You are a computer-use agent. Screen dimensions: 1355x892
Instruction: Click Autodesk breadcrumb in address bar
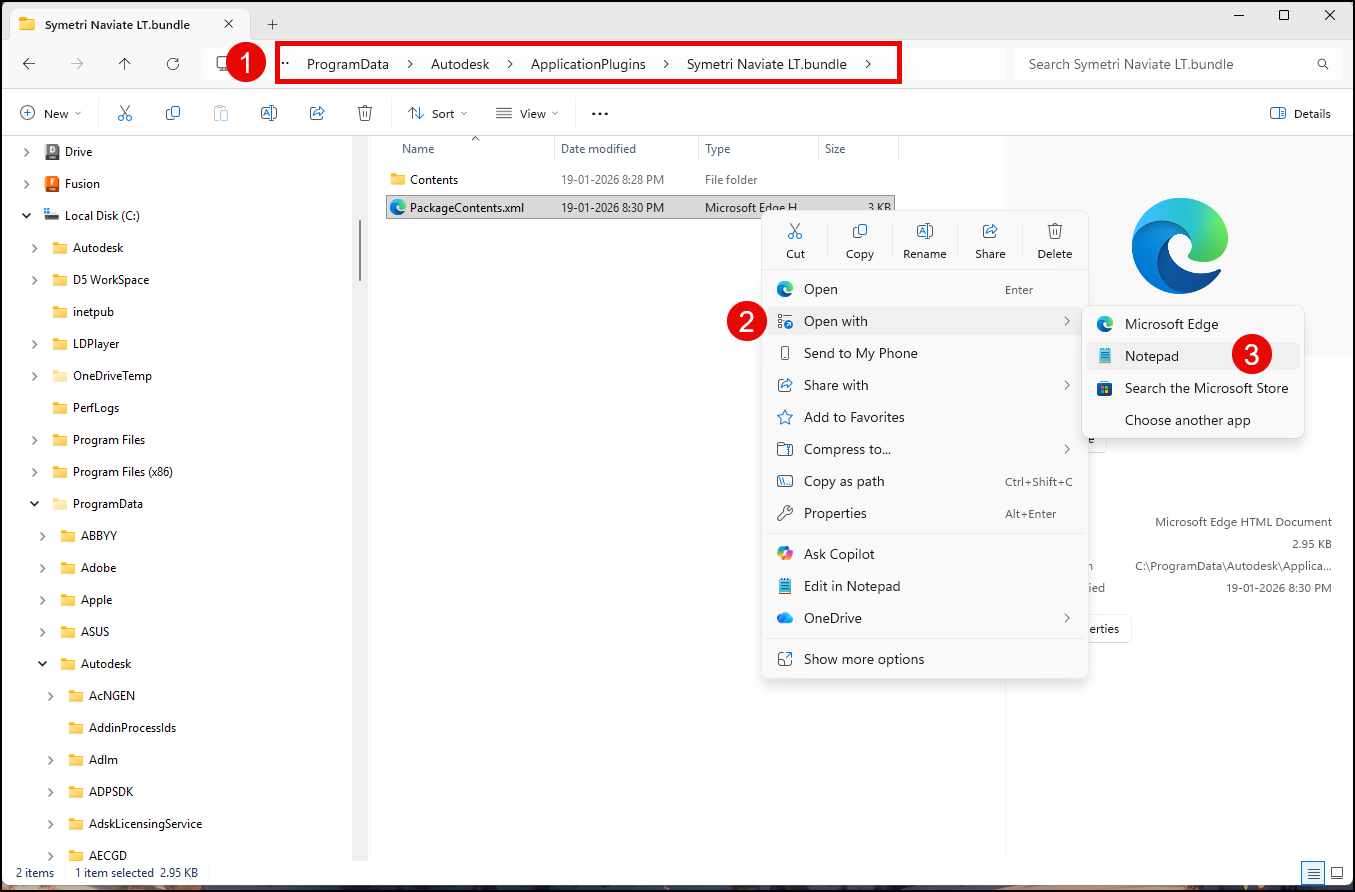[460, 64]
